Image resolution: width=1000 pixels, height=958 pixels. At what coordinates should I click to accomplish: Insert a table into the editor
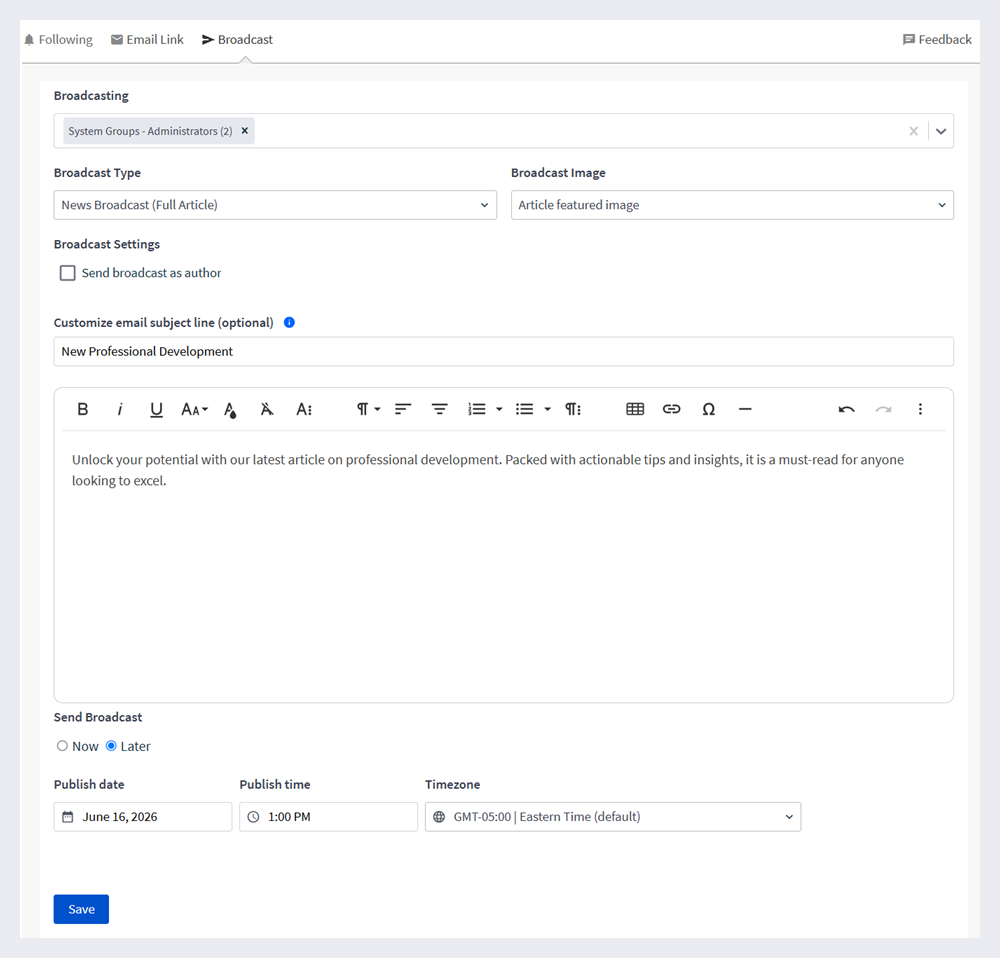[x=635, y=409]
